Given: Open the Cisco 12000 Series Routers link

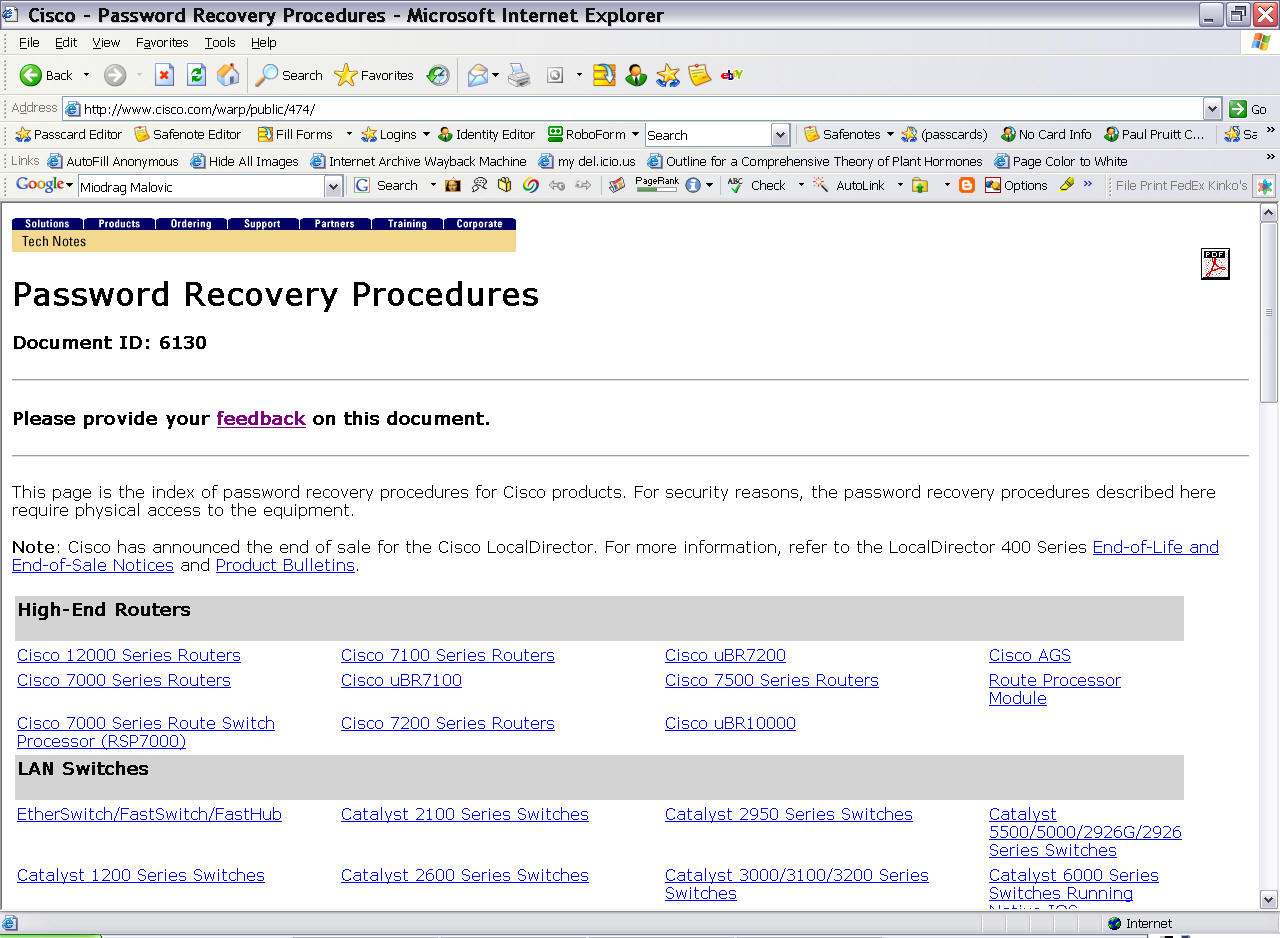Looking at the screenshot, I should [129, 655].
